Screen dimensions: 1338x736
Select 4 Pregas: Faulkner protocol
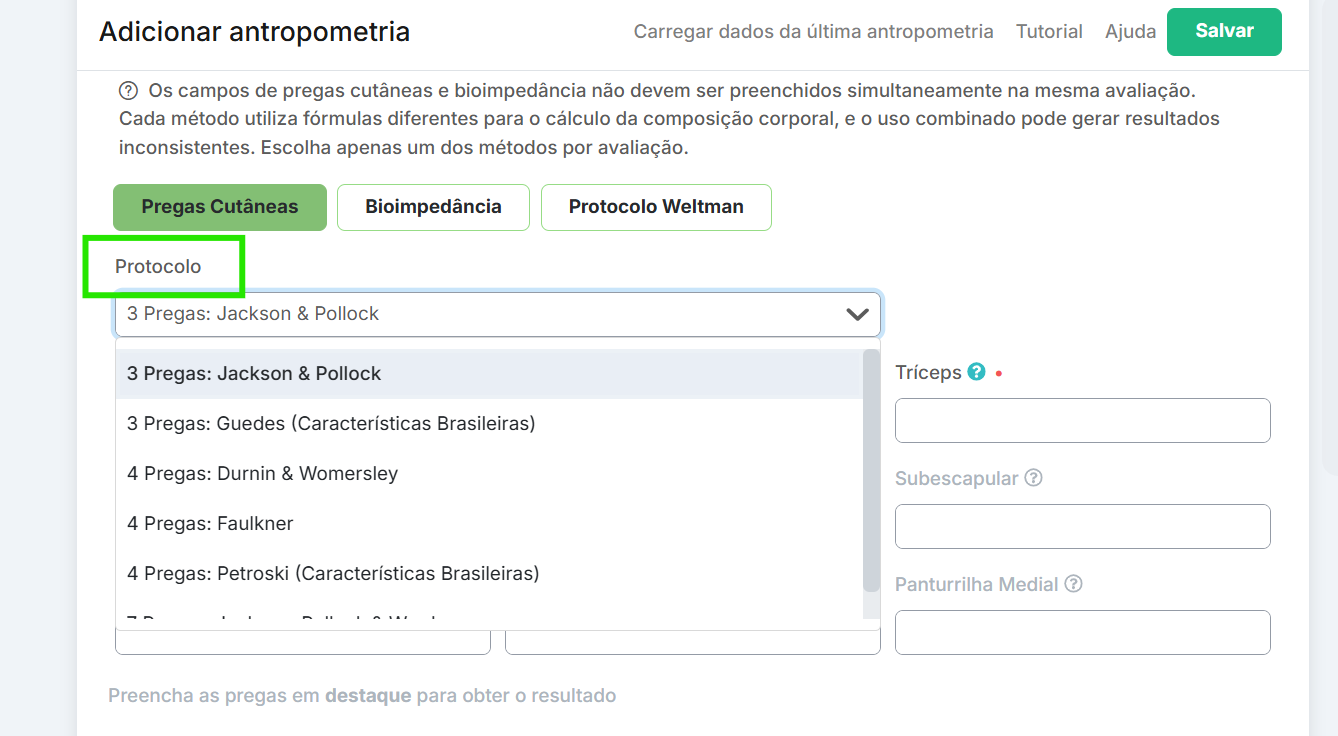tap(210, 524)
